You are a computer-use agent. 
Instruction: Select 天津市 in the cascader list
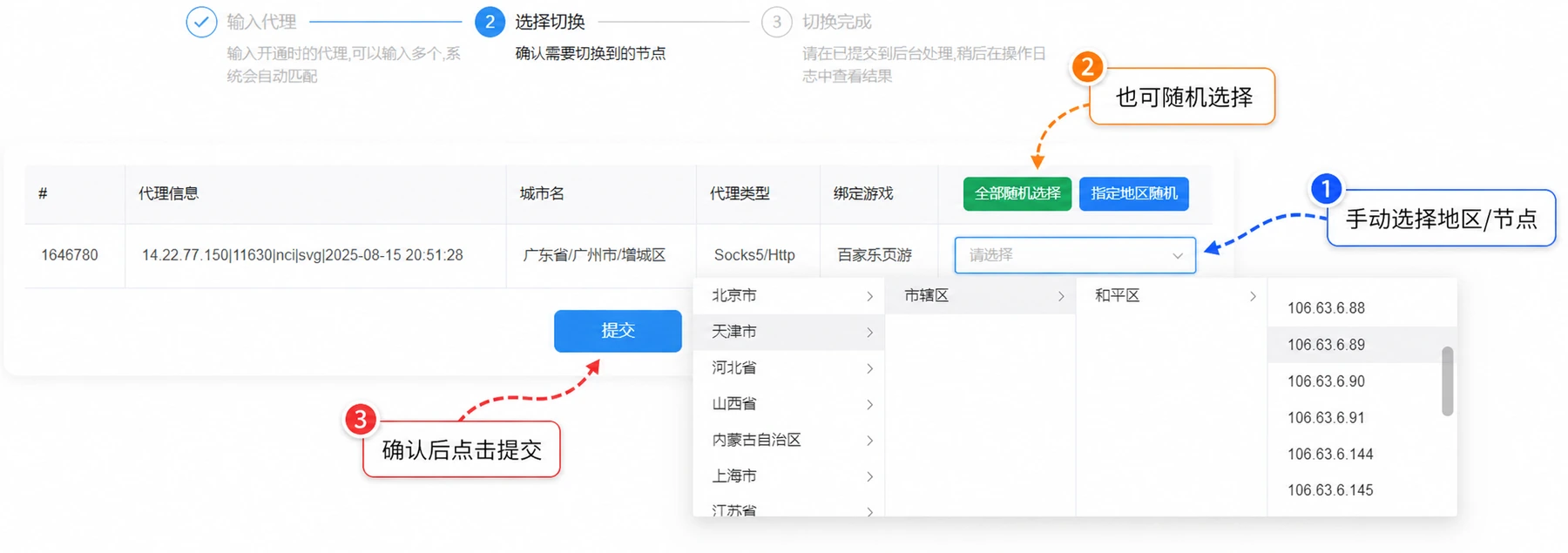pos(788,332)
